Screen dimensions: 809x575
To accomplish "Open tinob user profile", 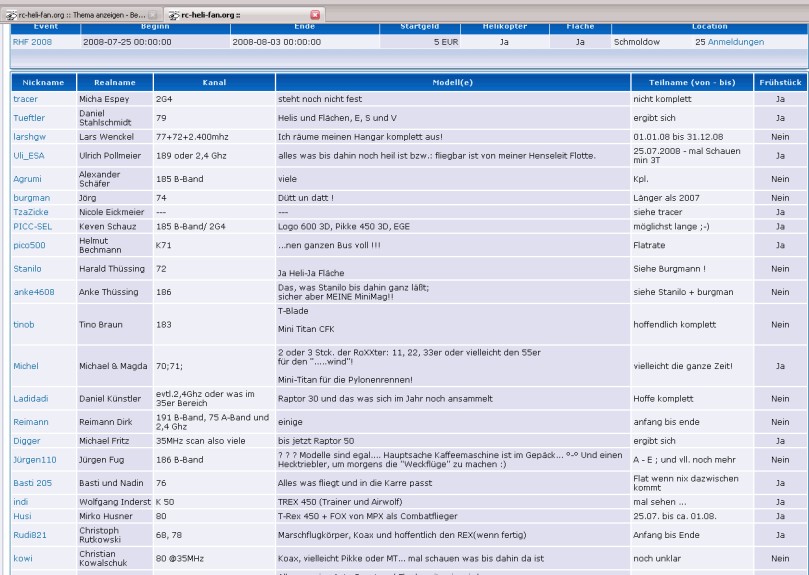I will point(24,324).
